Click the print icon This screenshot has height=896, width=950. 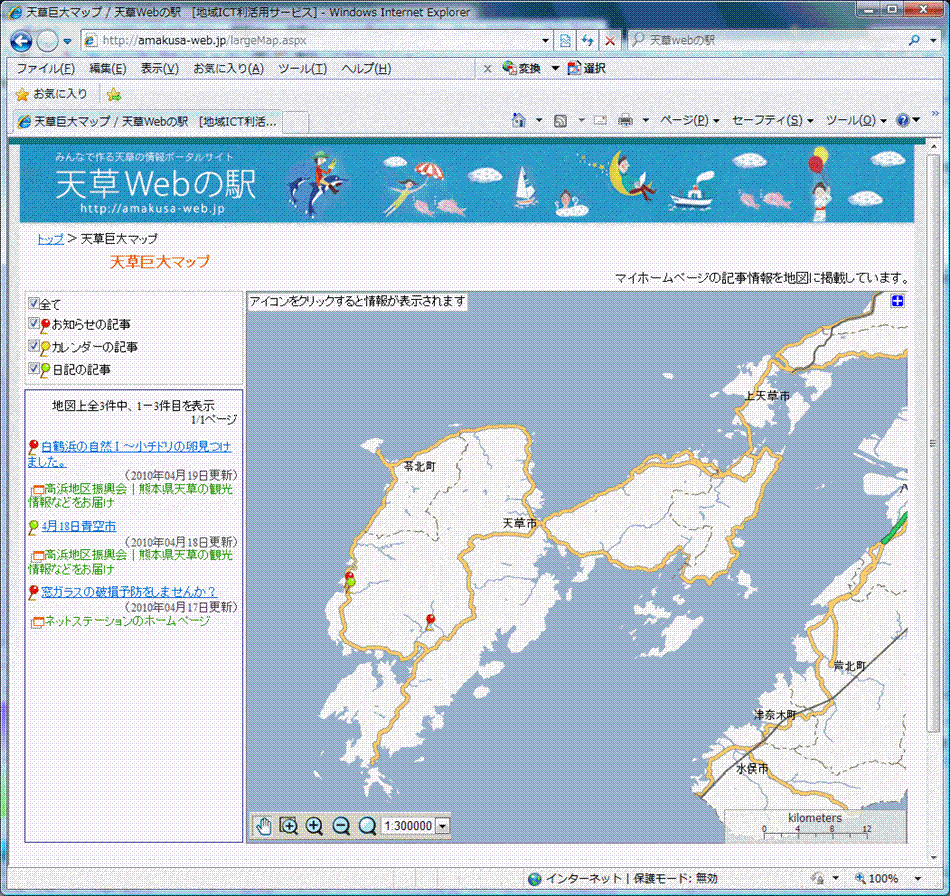click(x=625, y=121)
